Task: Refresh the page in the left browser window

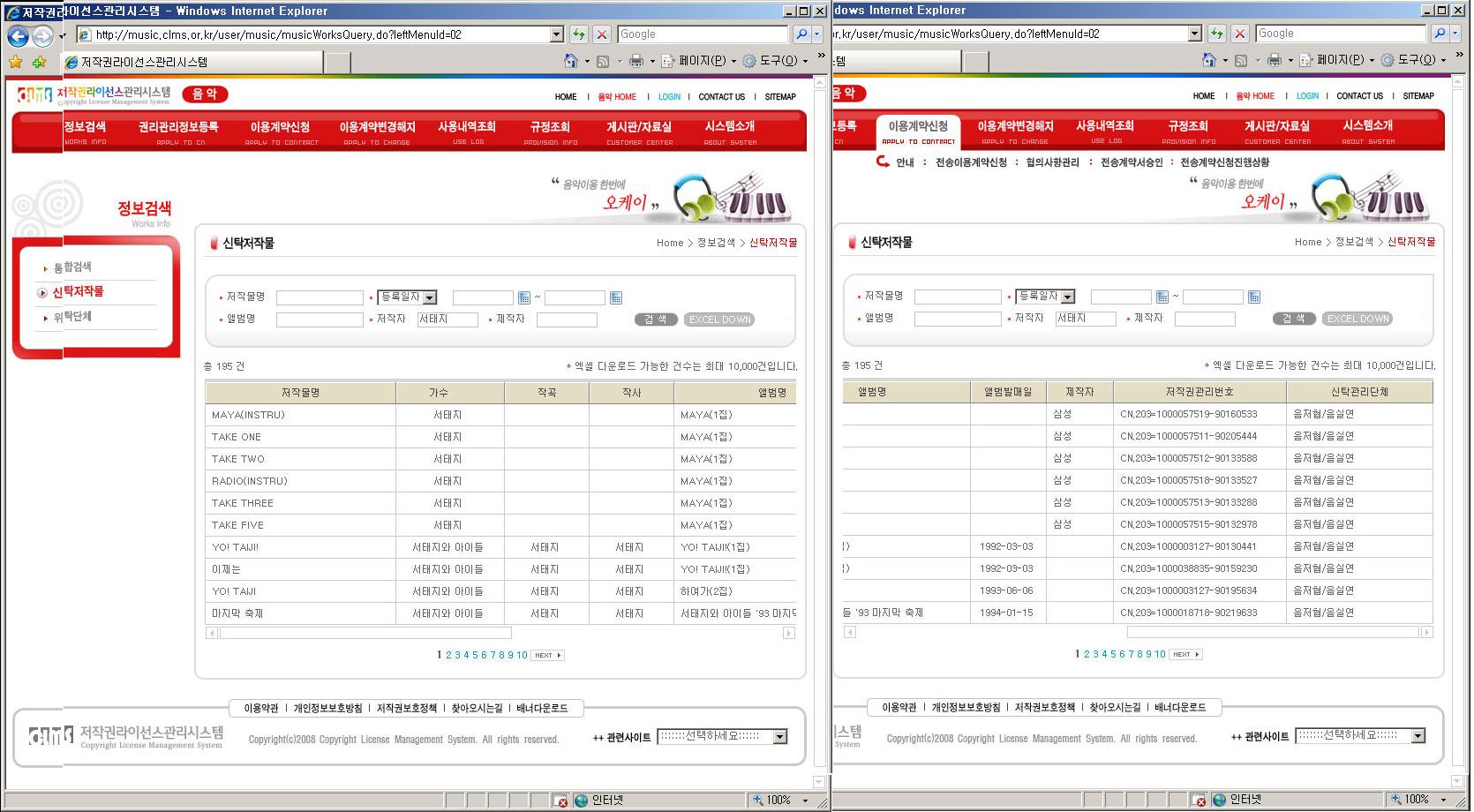Action: [x=578, y=34]
